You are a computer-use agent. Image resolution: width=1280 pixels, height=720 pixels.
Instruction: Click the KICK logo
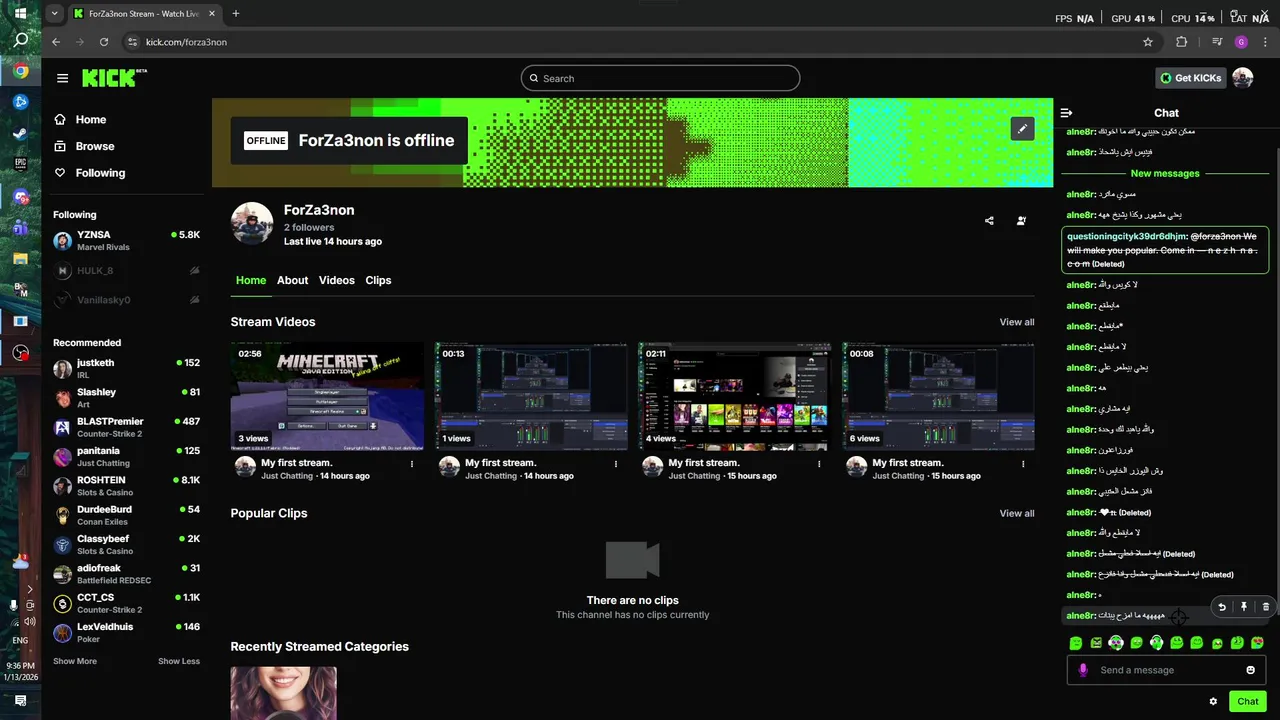[113, 78]
